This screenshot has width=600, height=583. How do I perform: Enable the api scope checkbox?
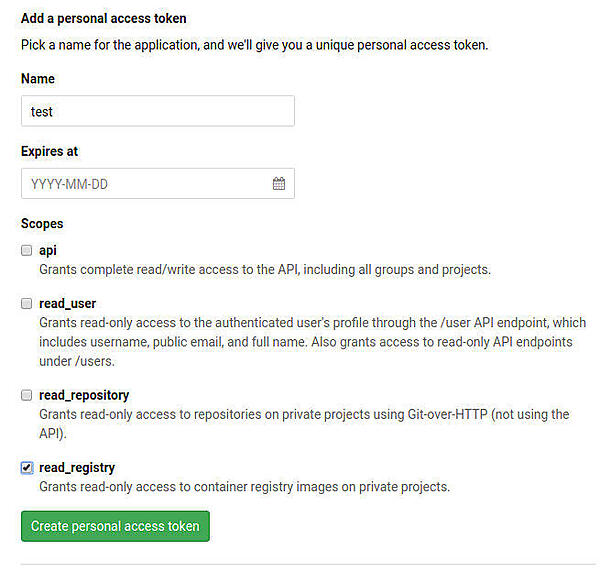click(x=27, y=251)
